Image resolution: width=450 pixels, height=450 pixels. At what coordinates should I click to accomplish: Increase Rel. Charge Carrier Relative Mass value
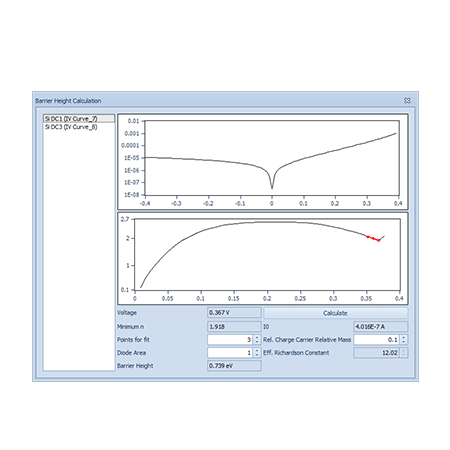point(404,337)
